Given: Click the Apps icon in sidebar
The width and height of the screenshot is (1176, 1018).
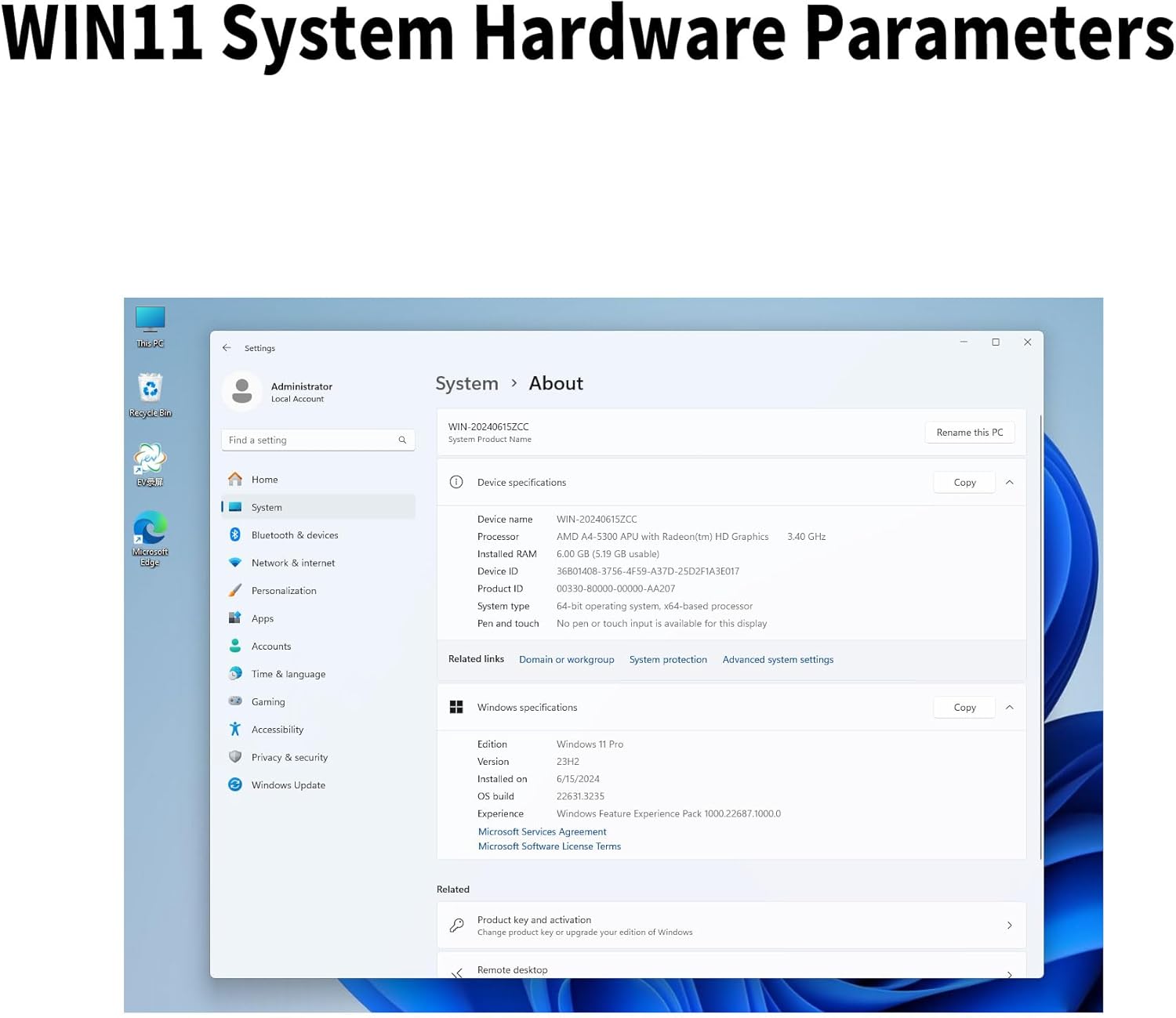Looking at the screenshot, I should pos(235,618).
